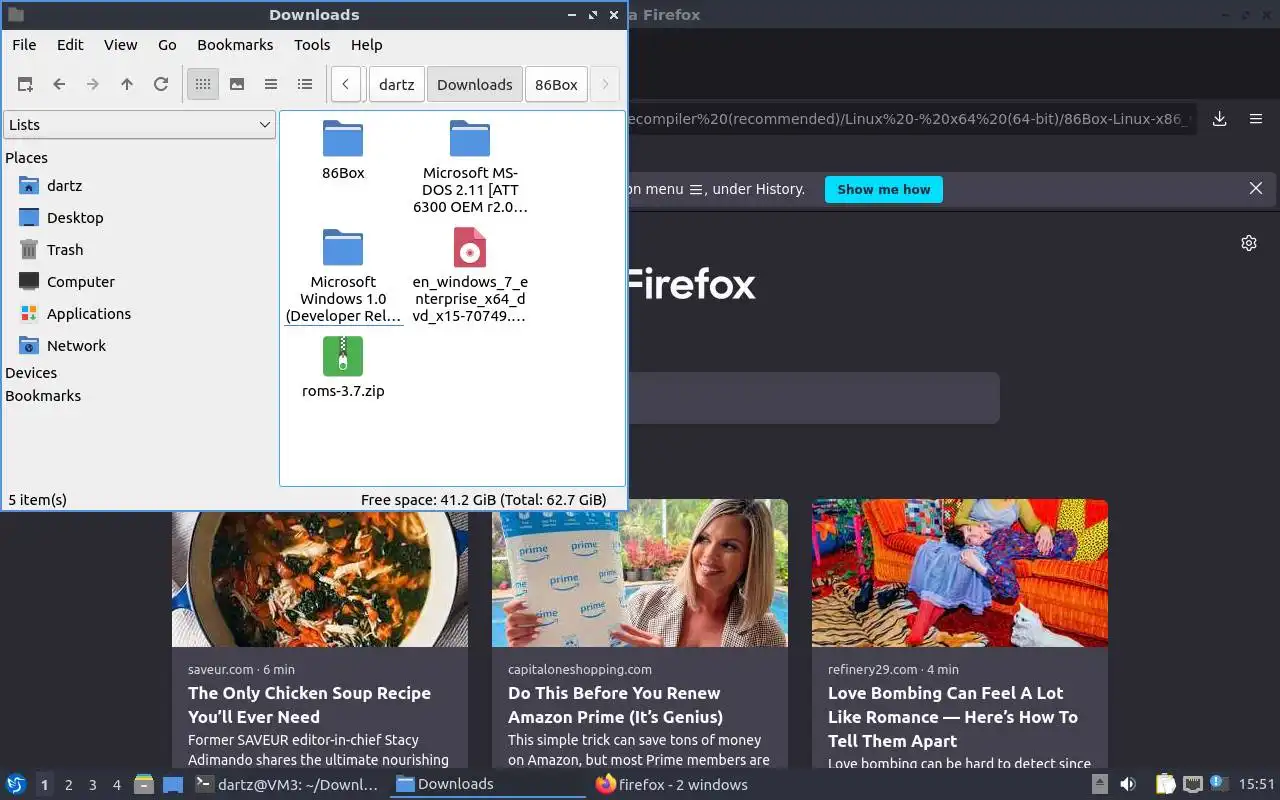Open Firefox hamburger application menu
The height and width of the screenshot is (800, 1280).
click(x=1256, y=119)
